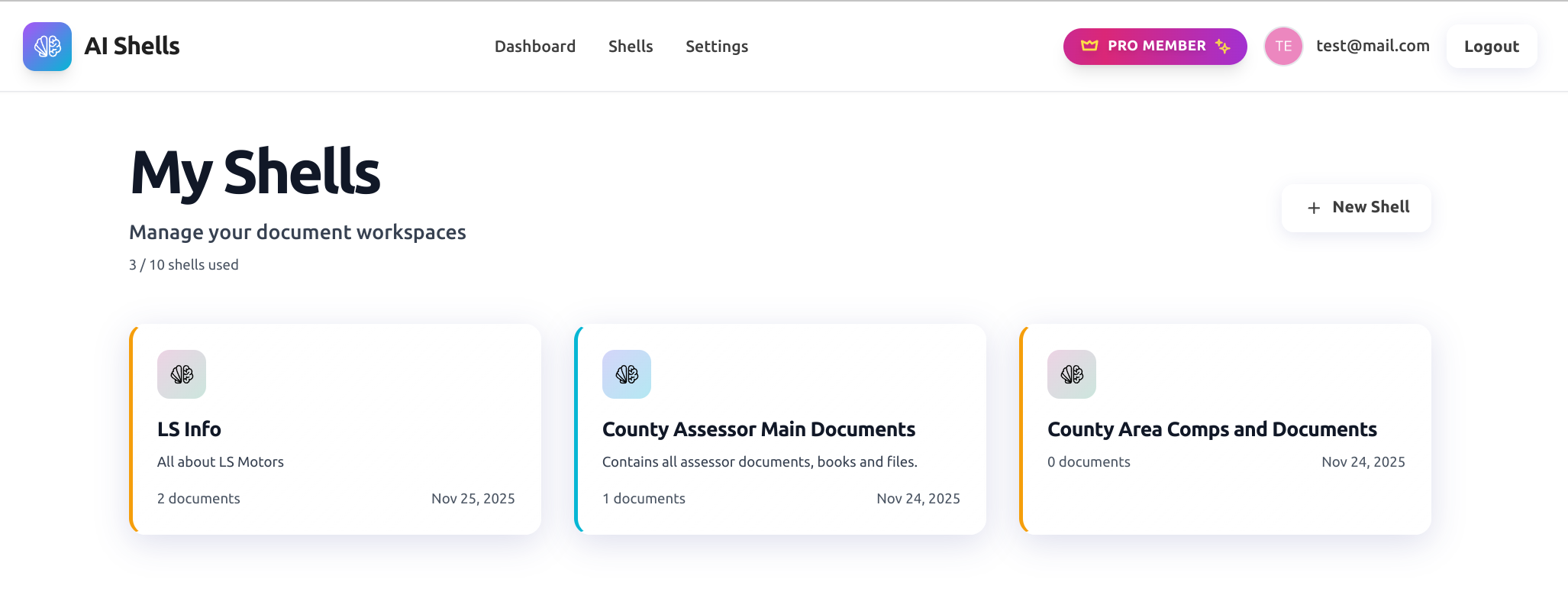The height and width of the screenshot is (605, 1568).
Task: Click the AI Shells brain logo icon
Action: pos(47,47)
